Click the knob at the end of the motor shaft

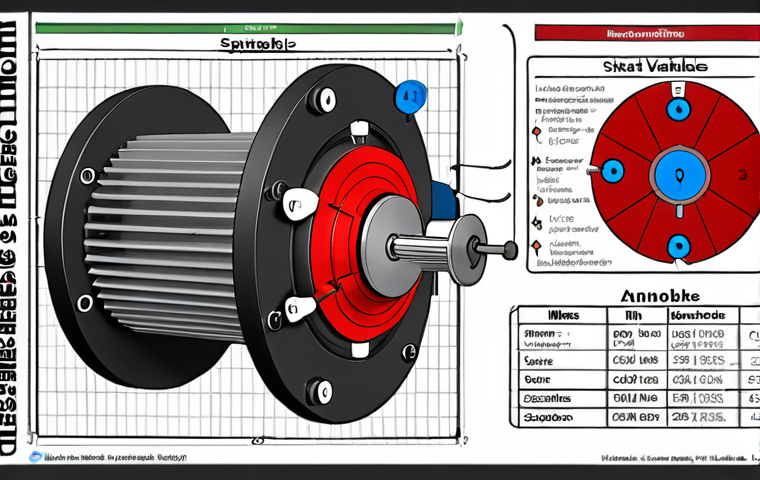click(x=509, y=250)
